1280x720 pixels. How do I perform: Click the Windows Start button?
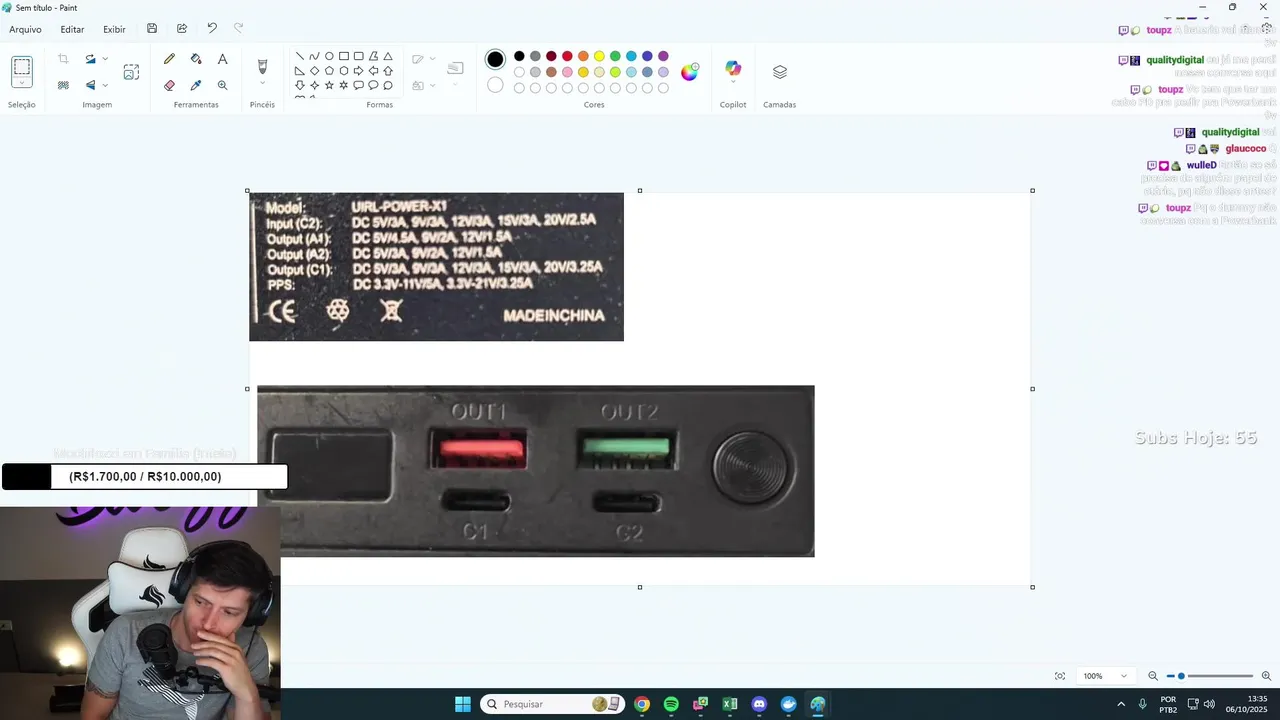463,704
